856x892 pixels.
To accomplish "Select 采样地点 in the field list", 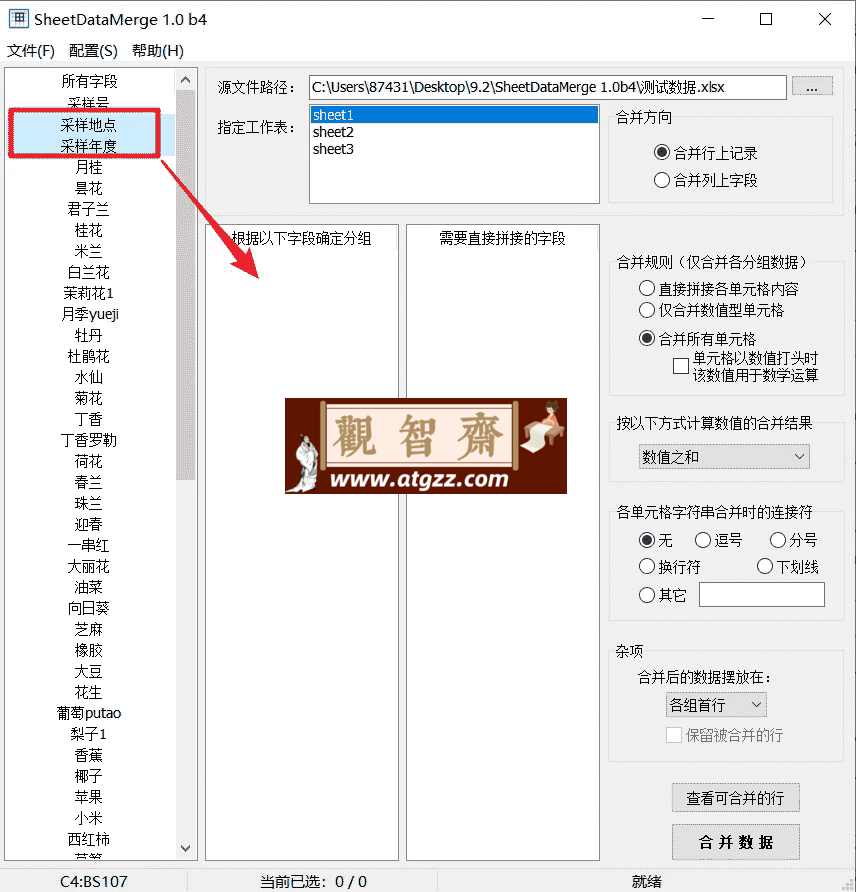I will 89,125.
